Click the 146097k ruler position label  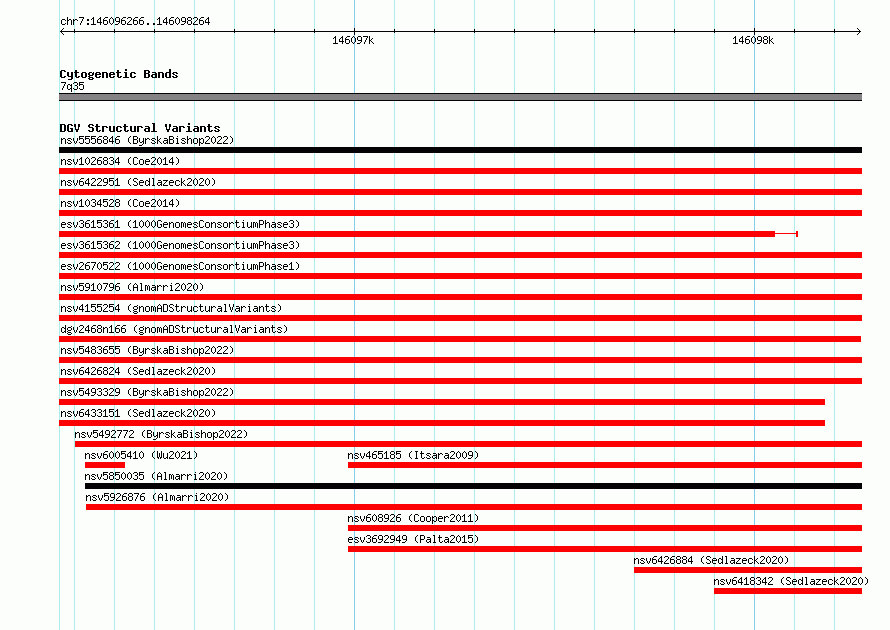point(353,40)
